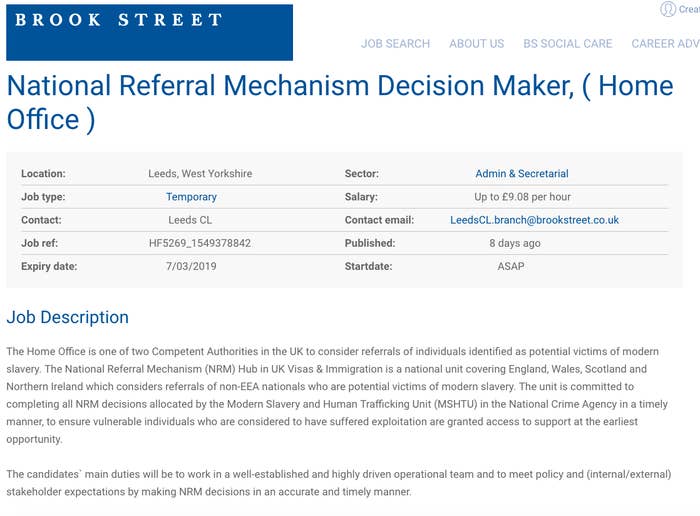
Task: Click the ASAP start date value
Action: tap(511, 266)
